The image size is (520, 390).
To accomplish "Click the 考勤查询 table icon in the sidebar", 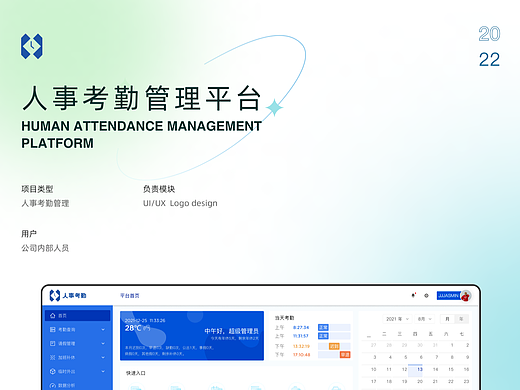I will coord(52,329).
